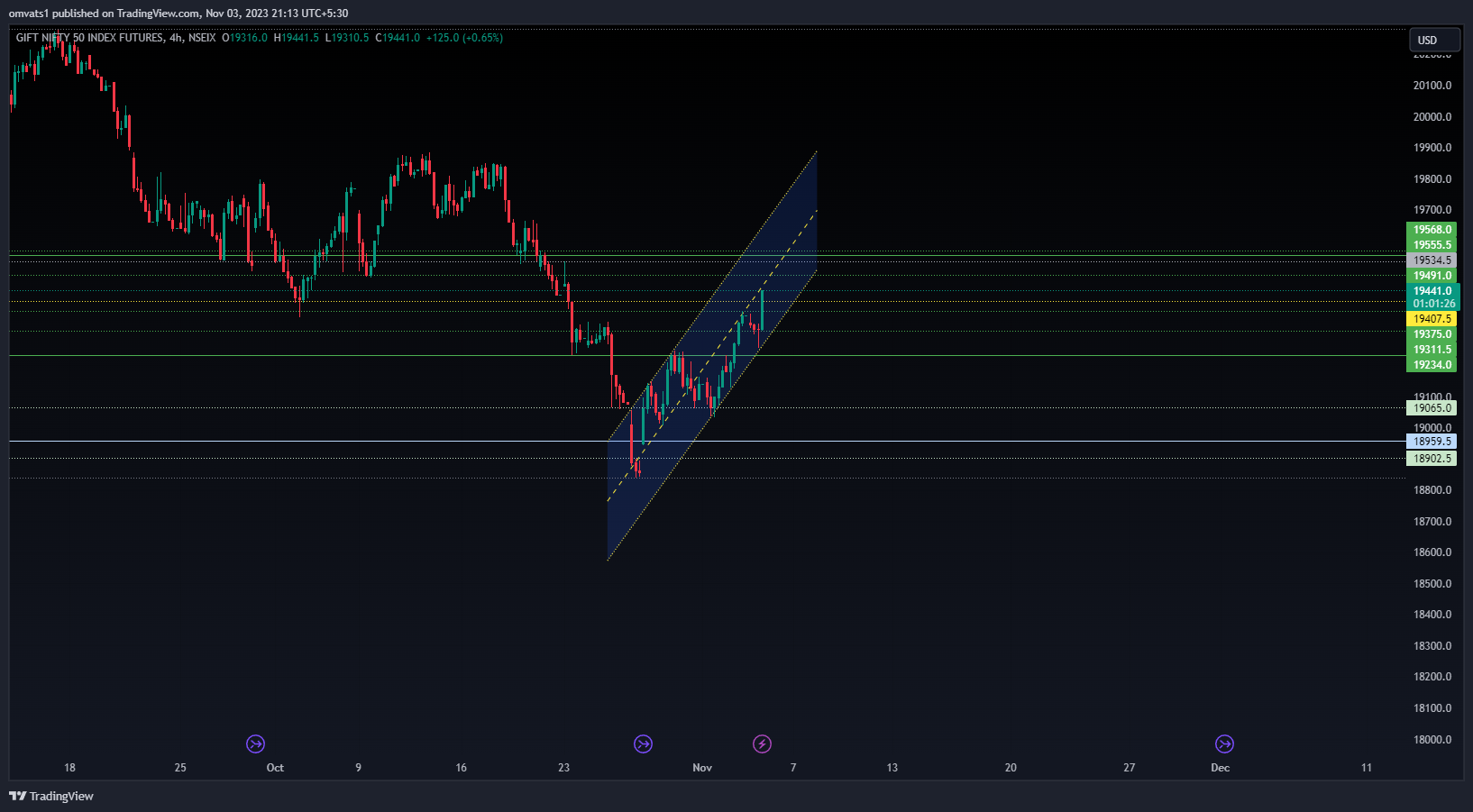Select the 19568.0 green price label
The image size is (1473, 812).
coord(1432,230)
